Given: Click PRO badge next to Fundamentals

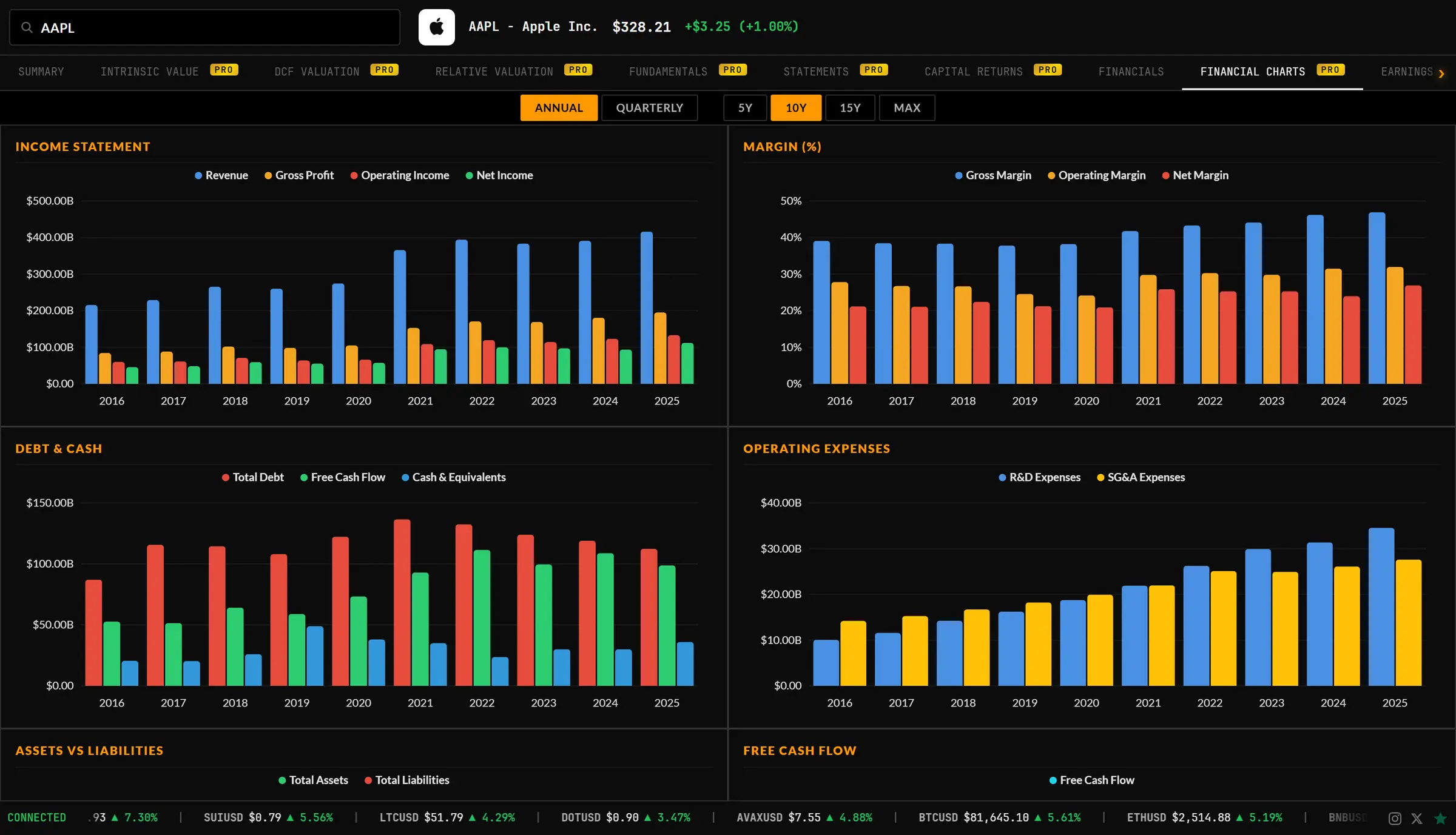Looking at the screenshot, I should click(x=733, y=70).
